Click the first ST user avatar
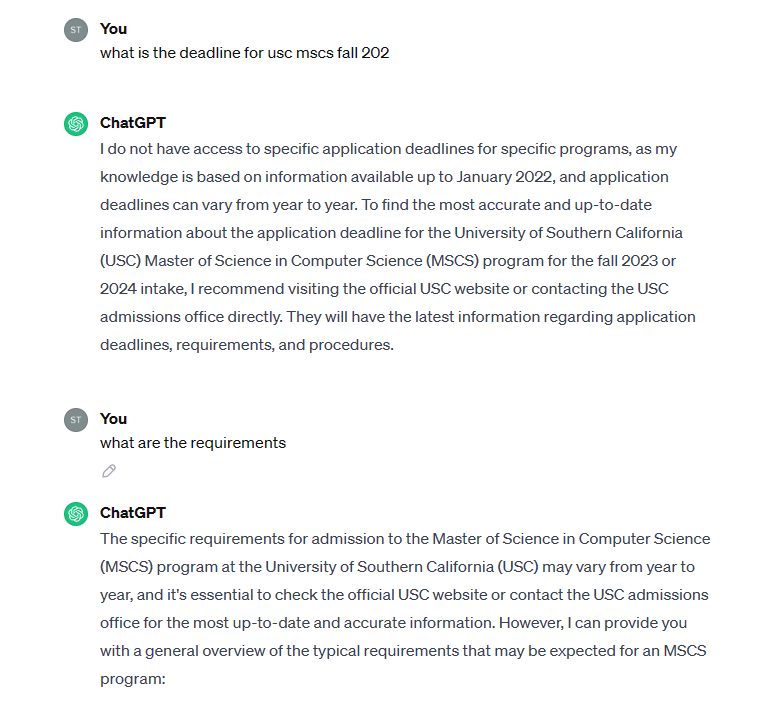761x712 pixels. click(76, 30)
